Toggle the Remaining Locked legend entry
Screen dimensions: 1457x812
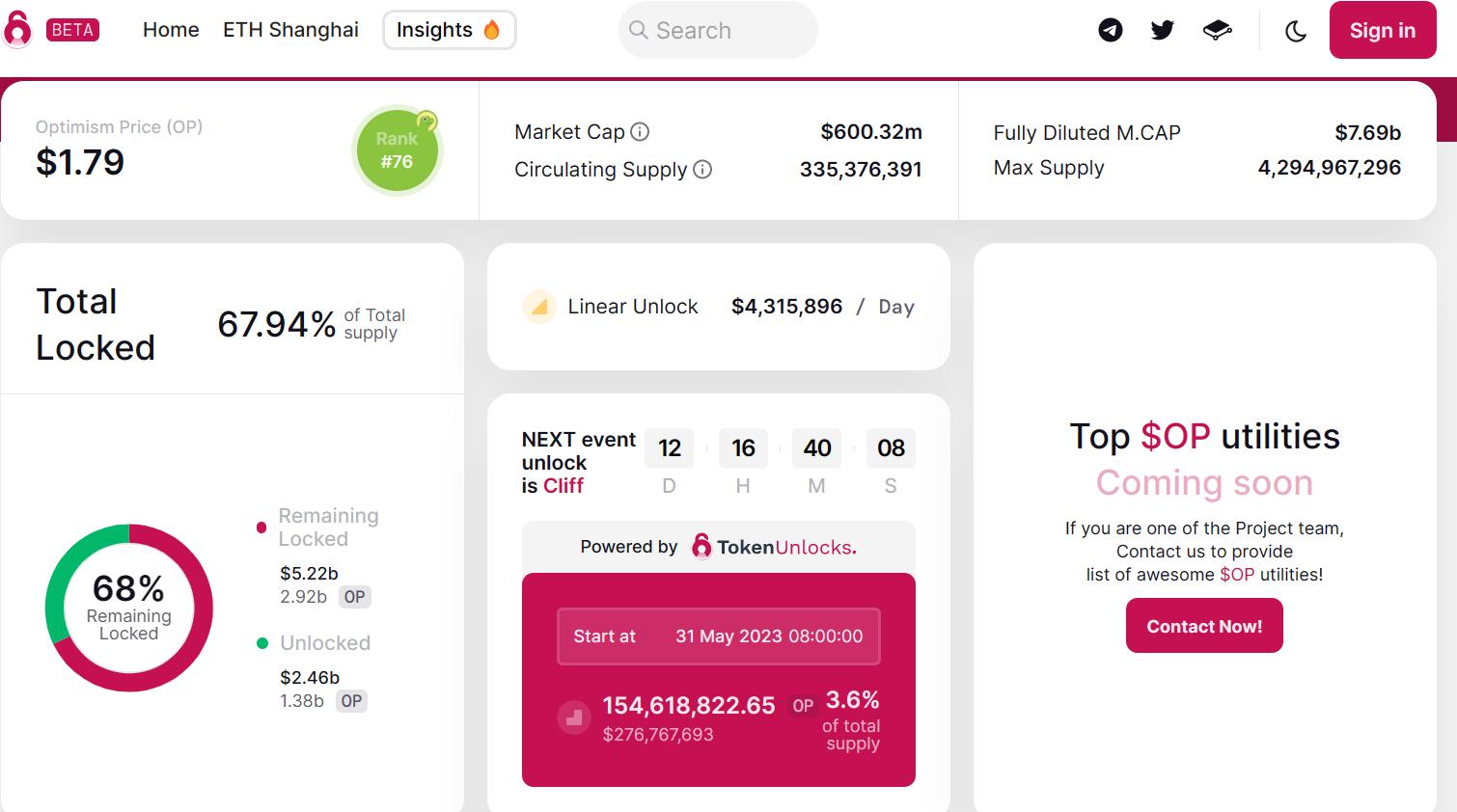pyautogui.click(x=318, y=528)
